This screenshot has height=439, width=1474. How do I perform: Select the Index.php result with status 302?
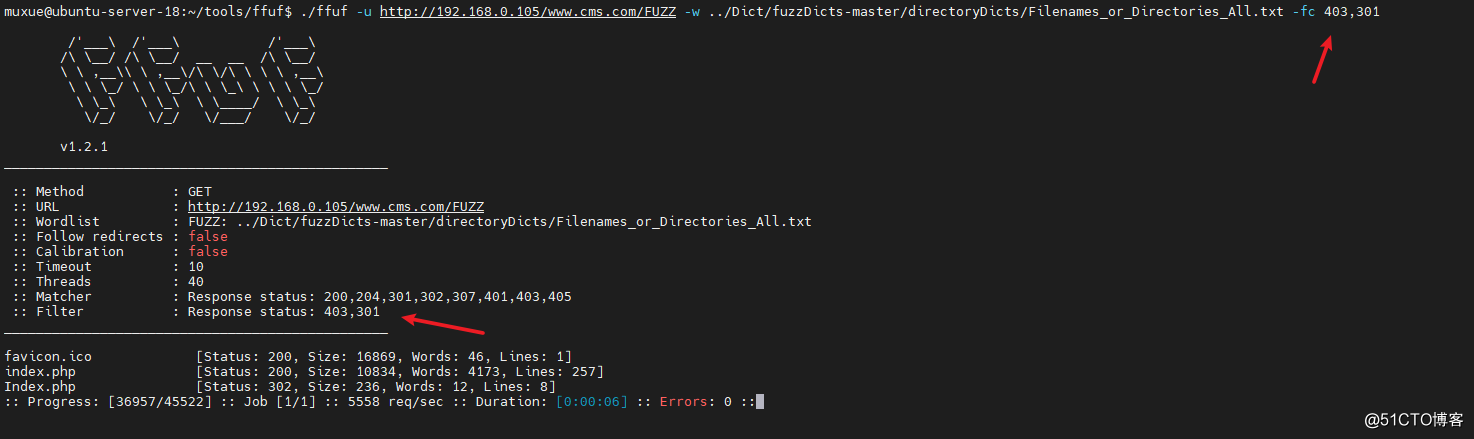(280, 386)
